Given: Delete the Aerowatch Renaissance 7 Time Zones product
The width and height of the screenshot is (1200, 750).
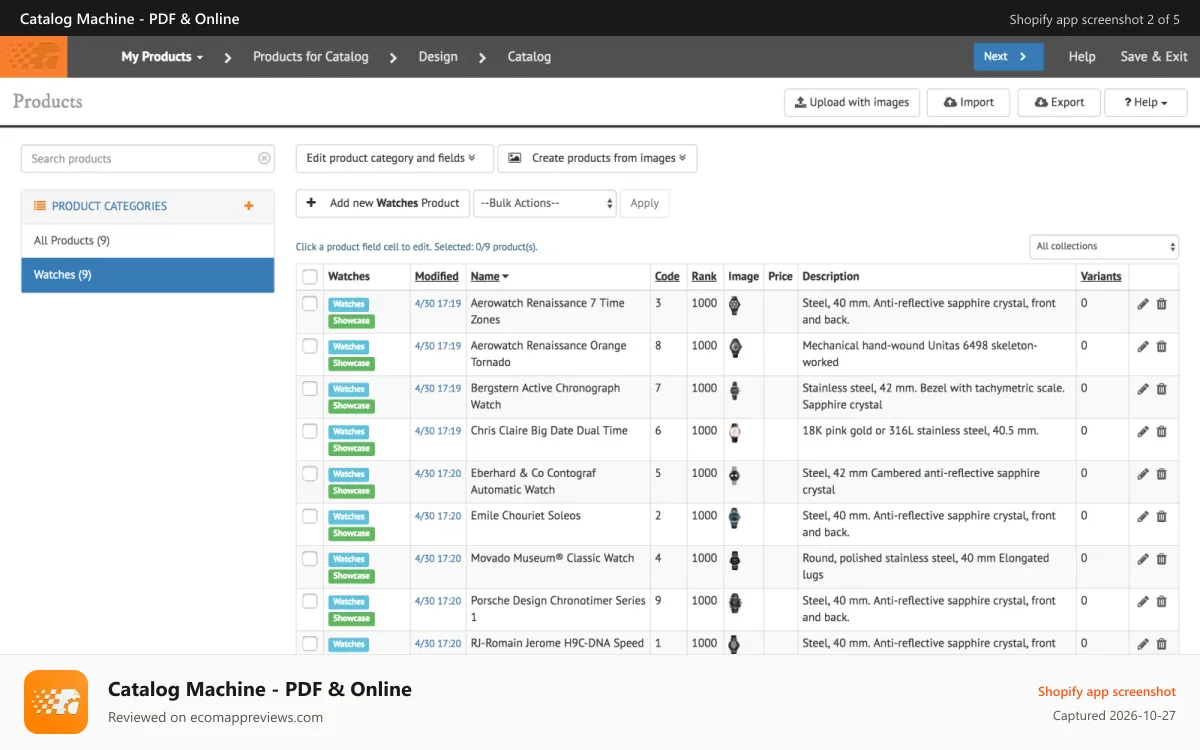Looking at the screenshot, I should pyautogui.click(x=1161, y=304).
